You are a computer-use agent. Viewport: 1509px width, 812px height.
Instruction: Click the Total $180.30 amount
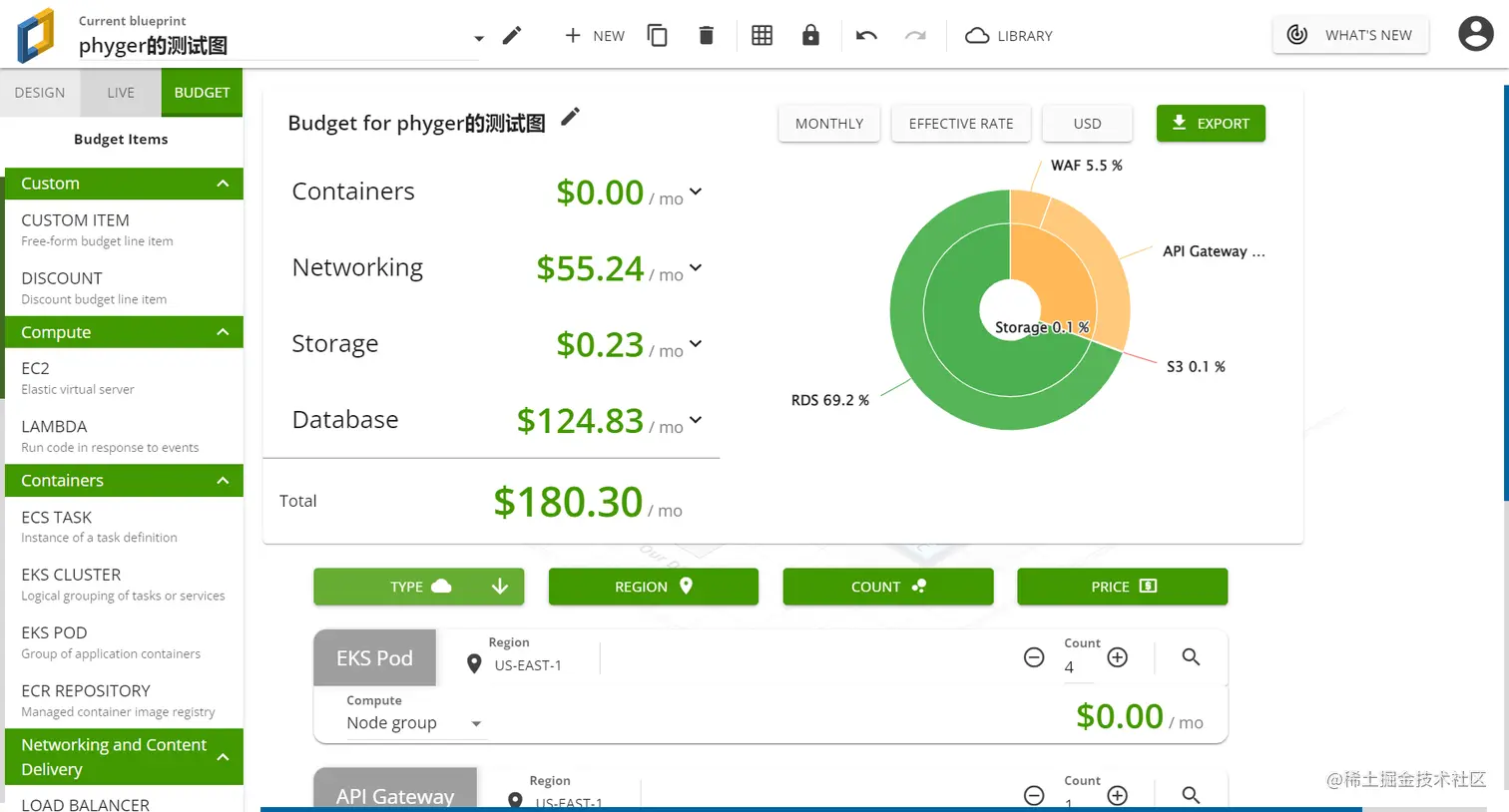point(568,502)
